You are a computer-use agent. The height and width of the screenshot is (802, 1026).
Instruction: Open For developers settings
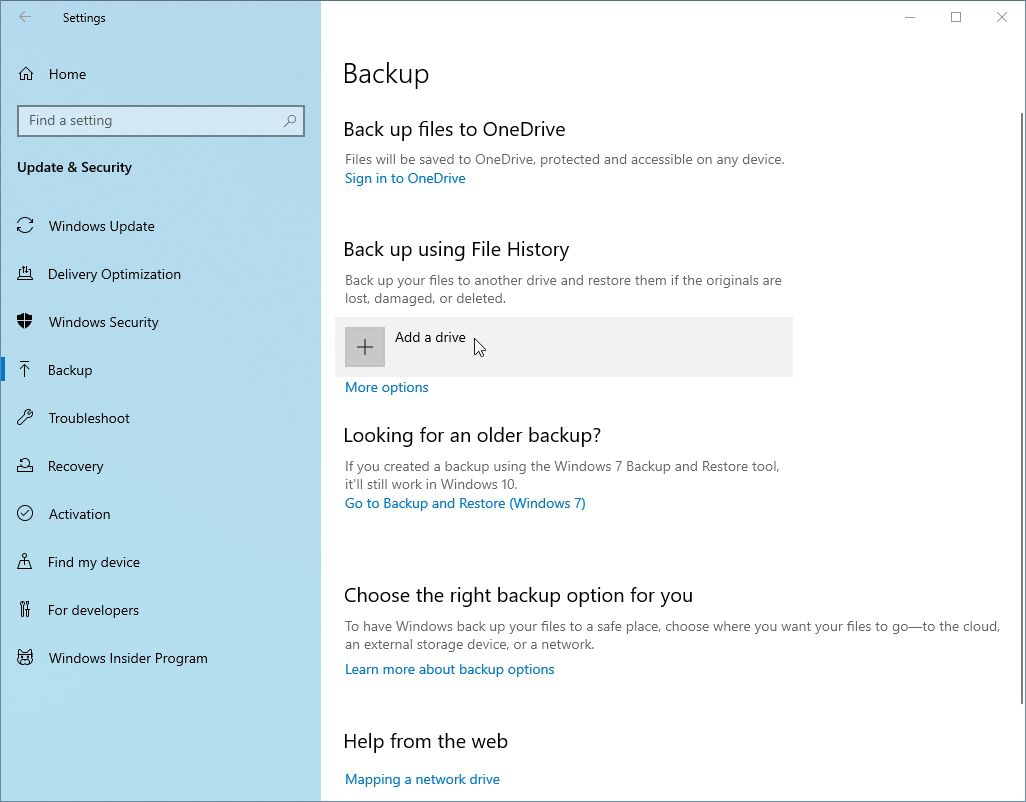point(93,610)
